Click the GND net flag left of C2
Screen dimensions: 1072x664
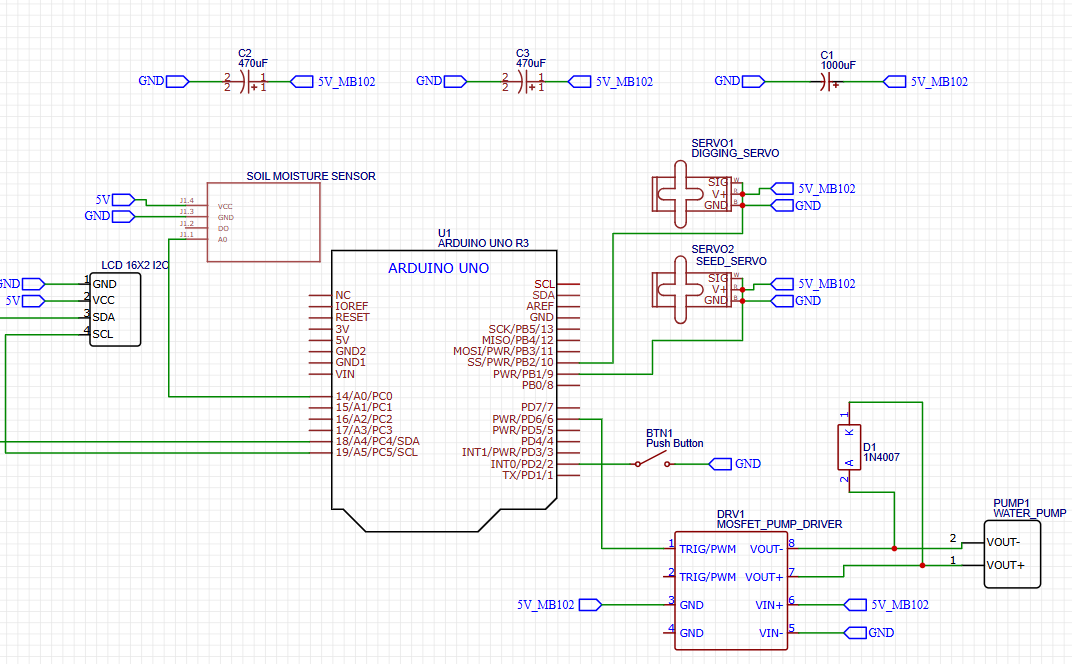coord(177,81)
